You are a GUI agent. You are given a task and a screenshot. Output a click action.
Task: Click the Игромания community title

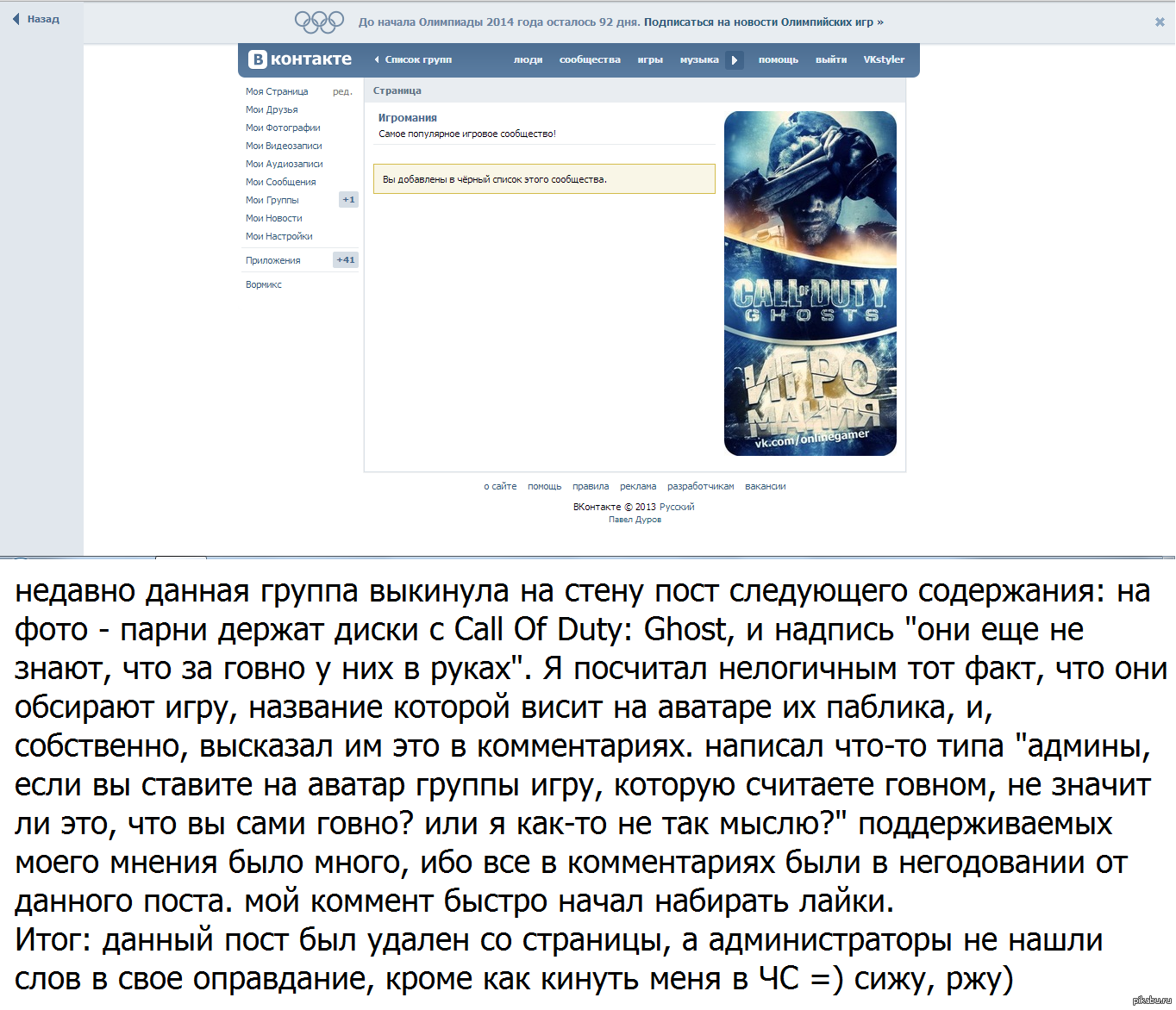coord(408,118)
